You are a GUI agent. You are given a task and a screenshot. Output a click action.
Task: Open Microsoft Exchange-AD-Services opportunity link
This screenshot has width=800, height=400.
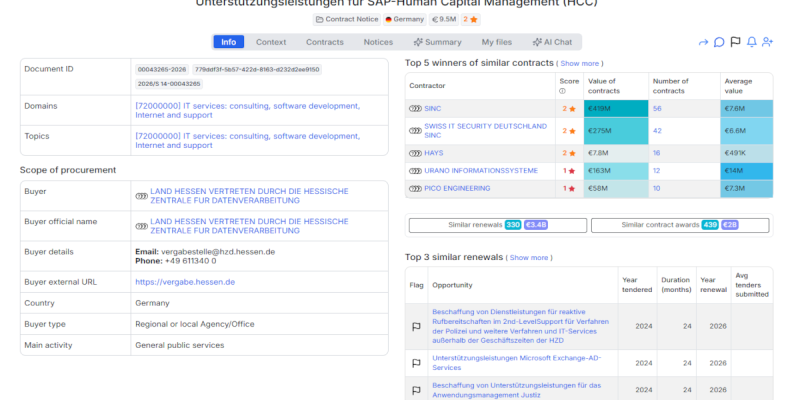click(516, 363)
